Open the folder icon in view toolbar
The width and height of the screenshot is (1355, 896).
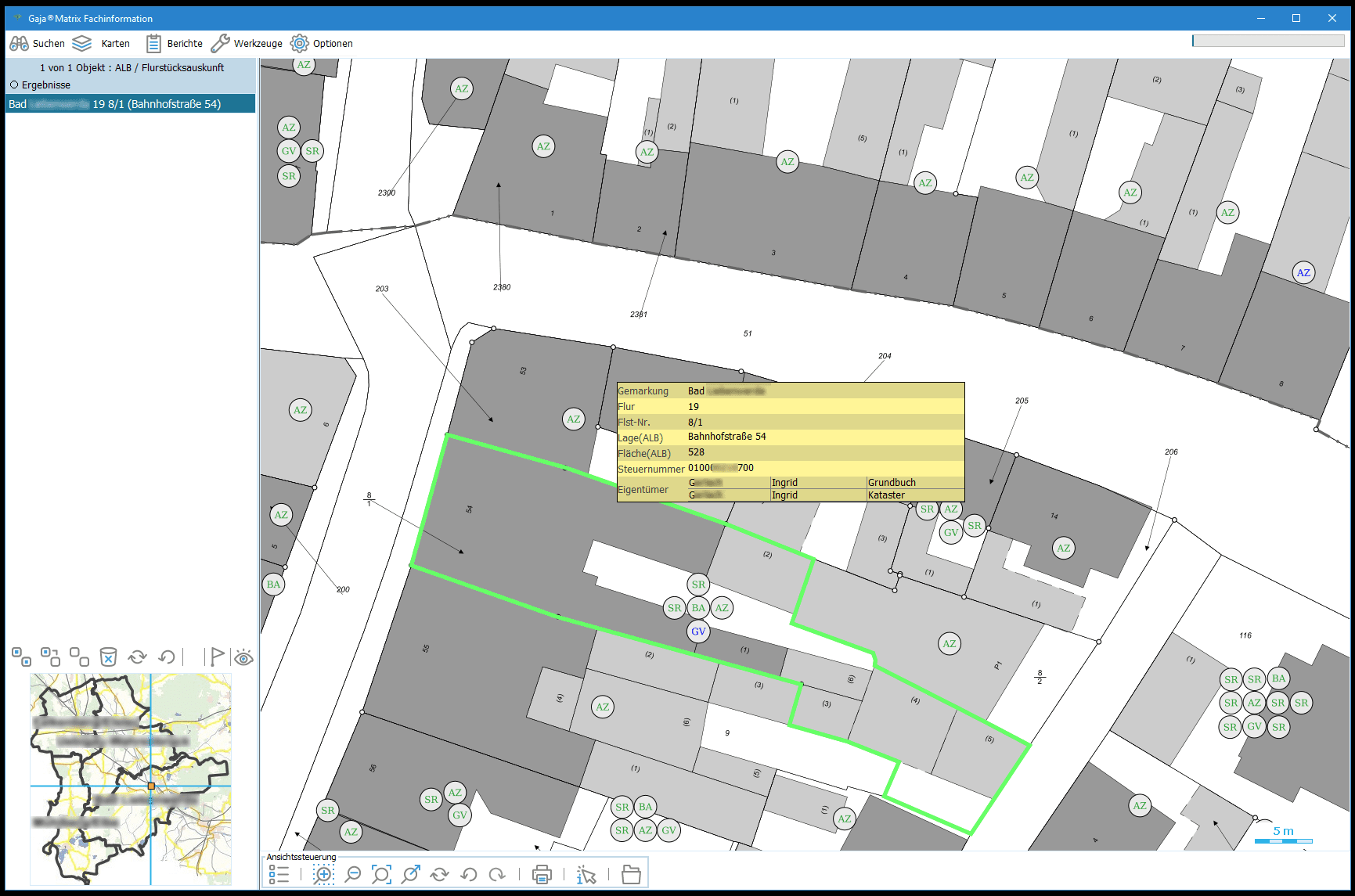point(631,874)
